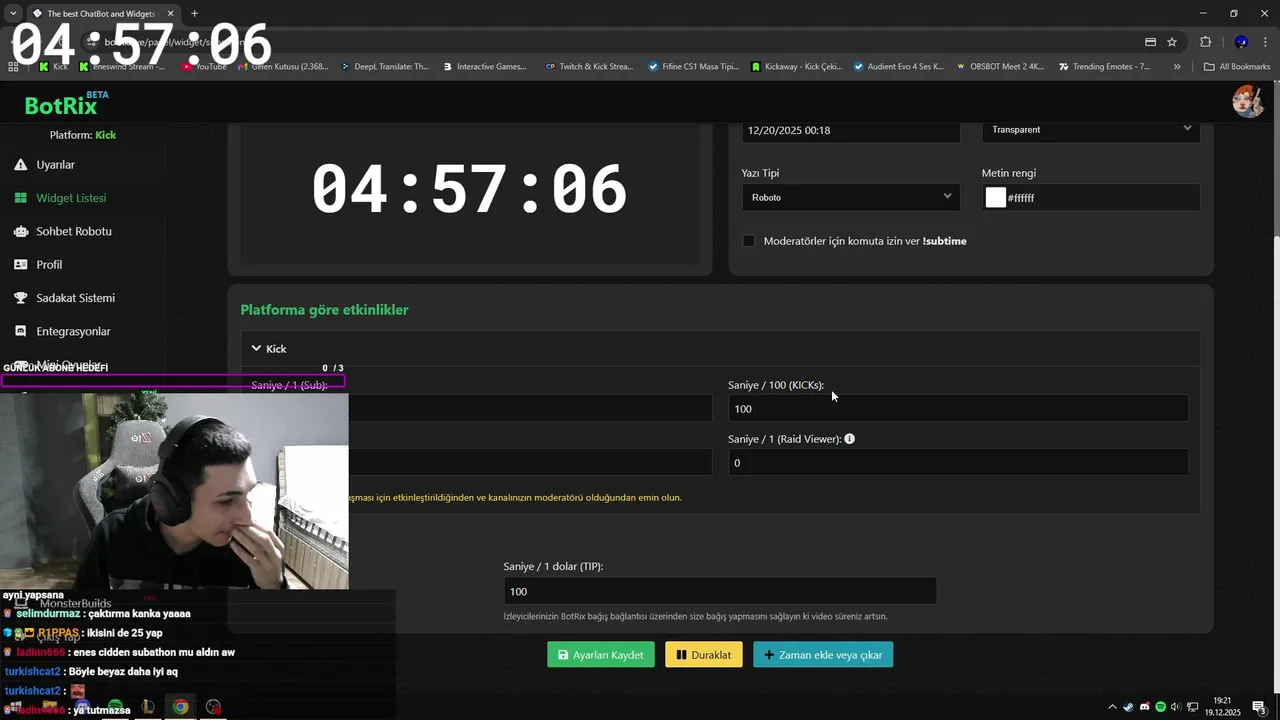Open the Interactive Games bookmark

point(483,67)
